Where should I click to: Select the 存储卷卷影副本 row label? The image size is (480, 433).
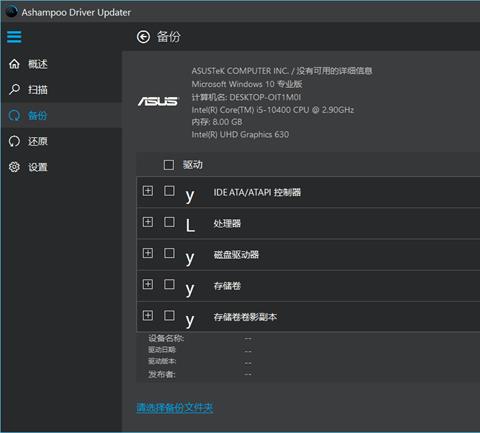[245, 317]
